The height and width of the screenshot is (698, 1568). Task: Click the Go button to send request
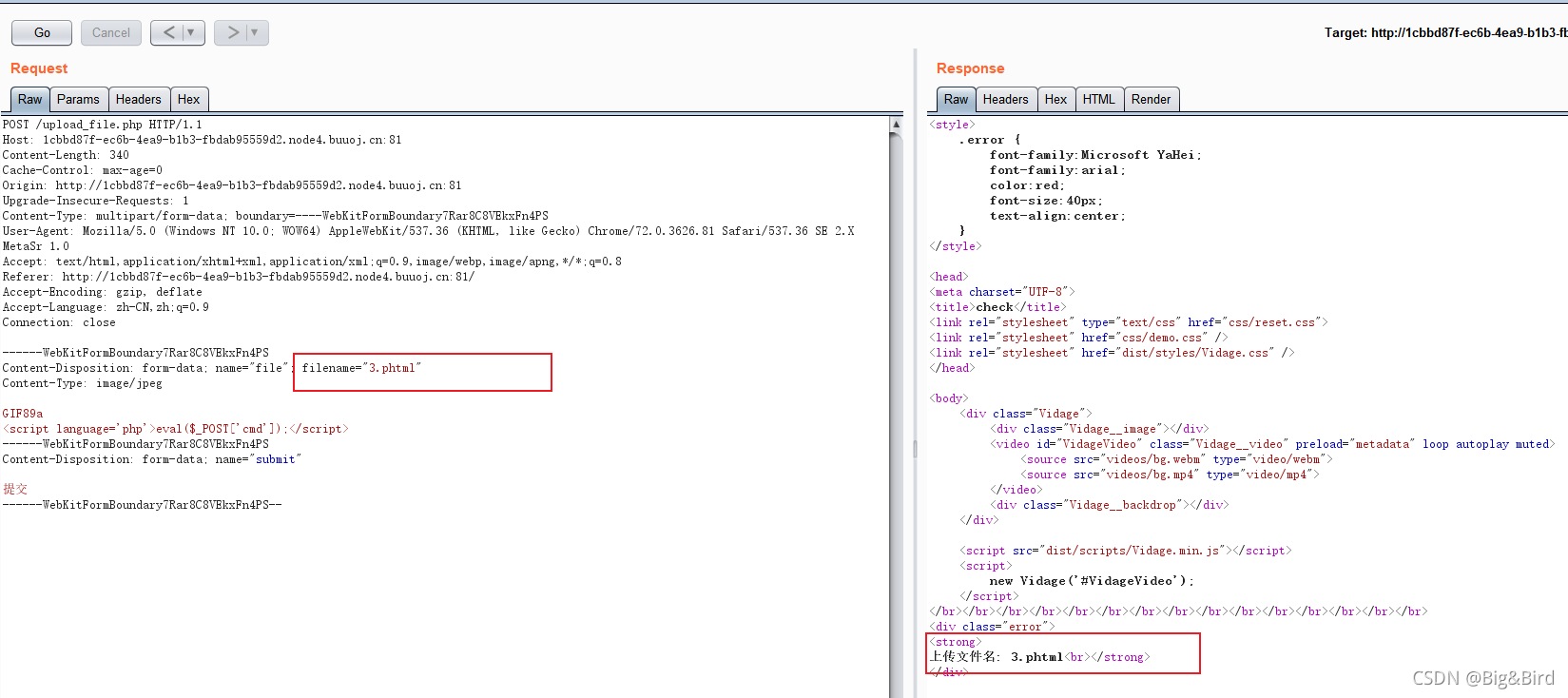coord(42,32)
